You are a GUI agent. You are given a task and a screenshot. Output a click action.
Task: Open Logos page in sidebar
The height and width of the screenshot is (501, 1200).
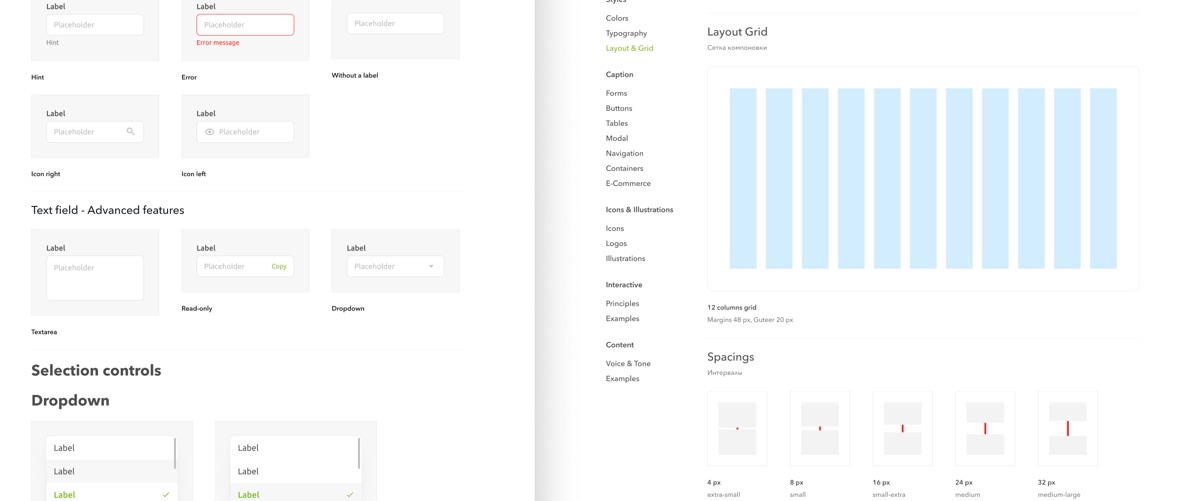click(616, 243)
